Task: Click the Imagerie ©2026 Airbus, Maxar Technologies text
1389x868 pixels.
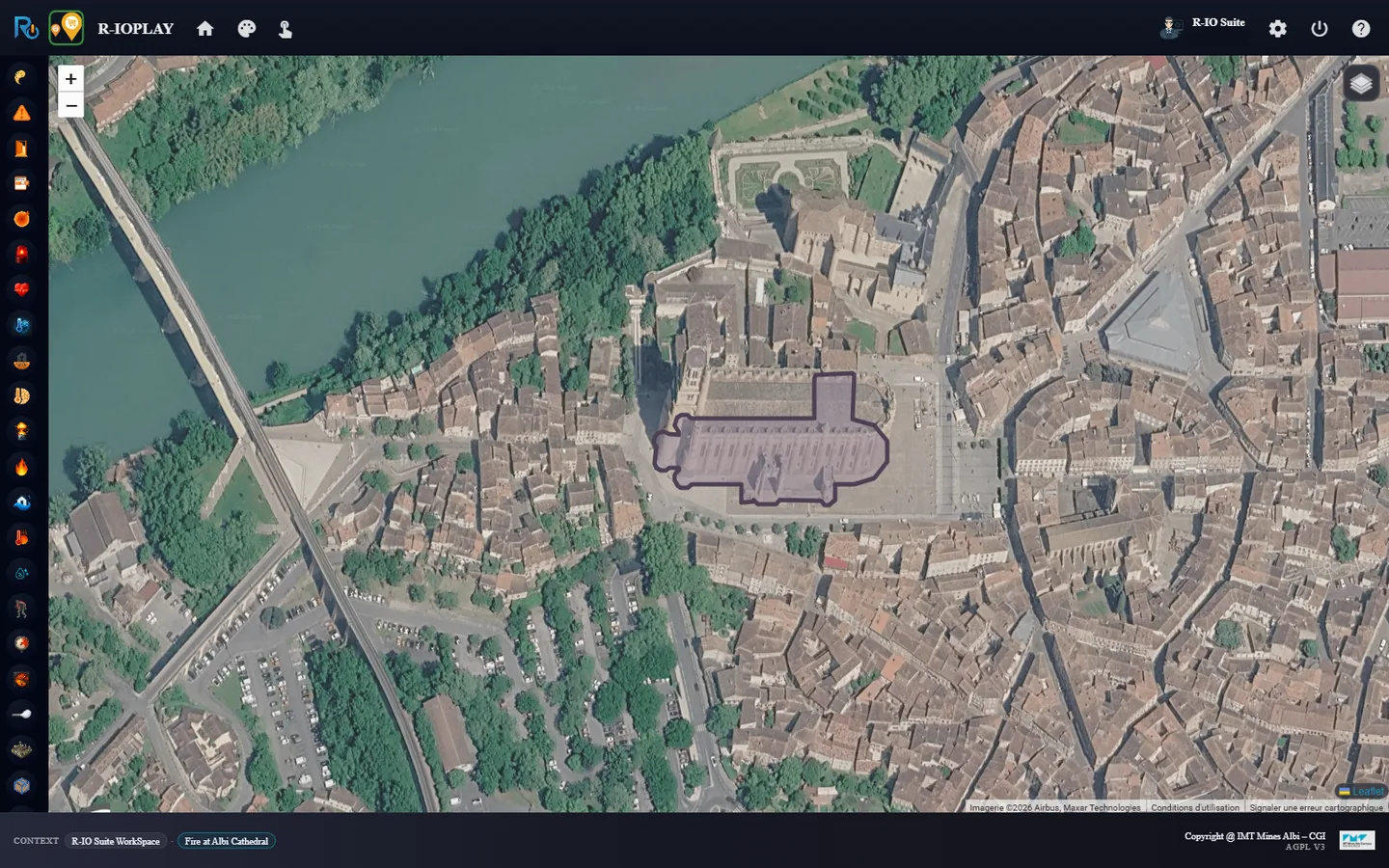Action: (x=1055, y=807)
